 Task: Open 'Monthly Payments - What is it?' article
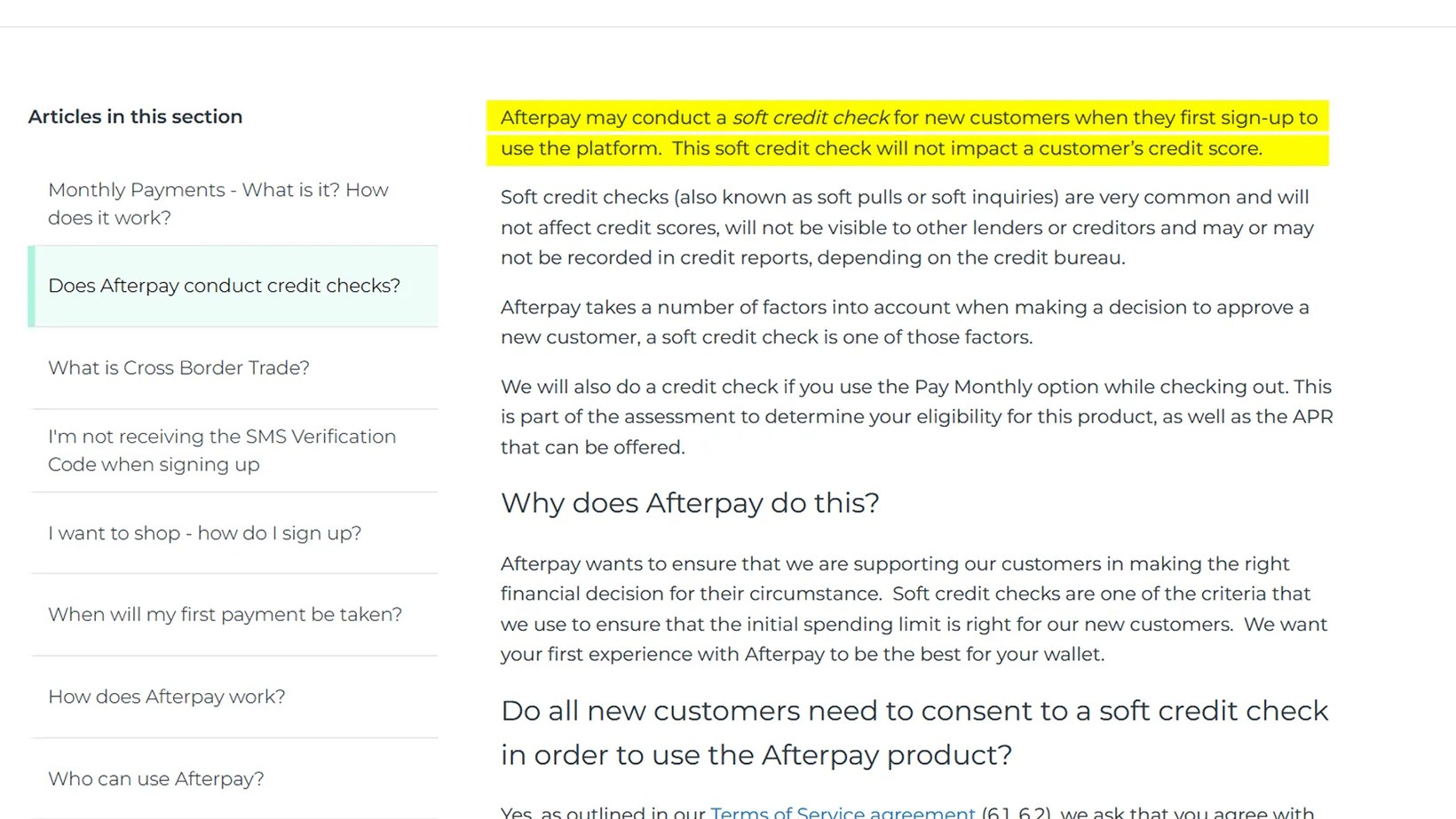[x=218, y=203]
